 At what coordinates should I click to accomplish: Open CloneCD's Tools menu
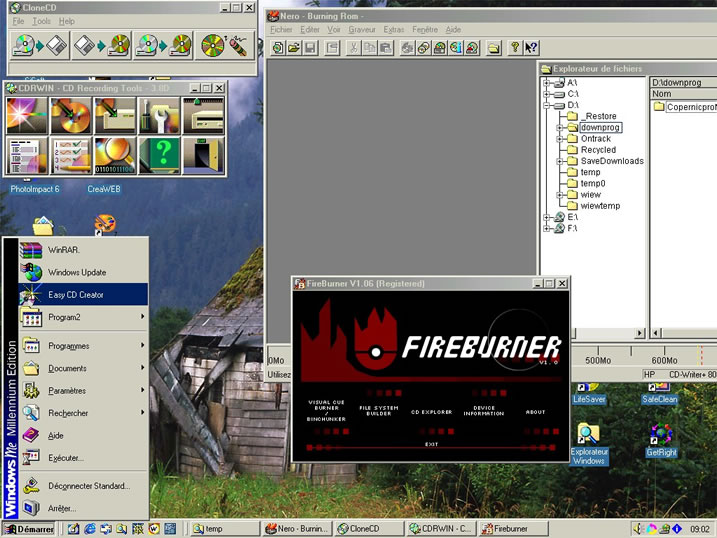pos(41,21)
